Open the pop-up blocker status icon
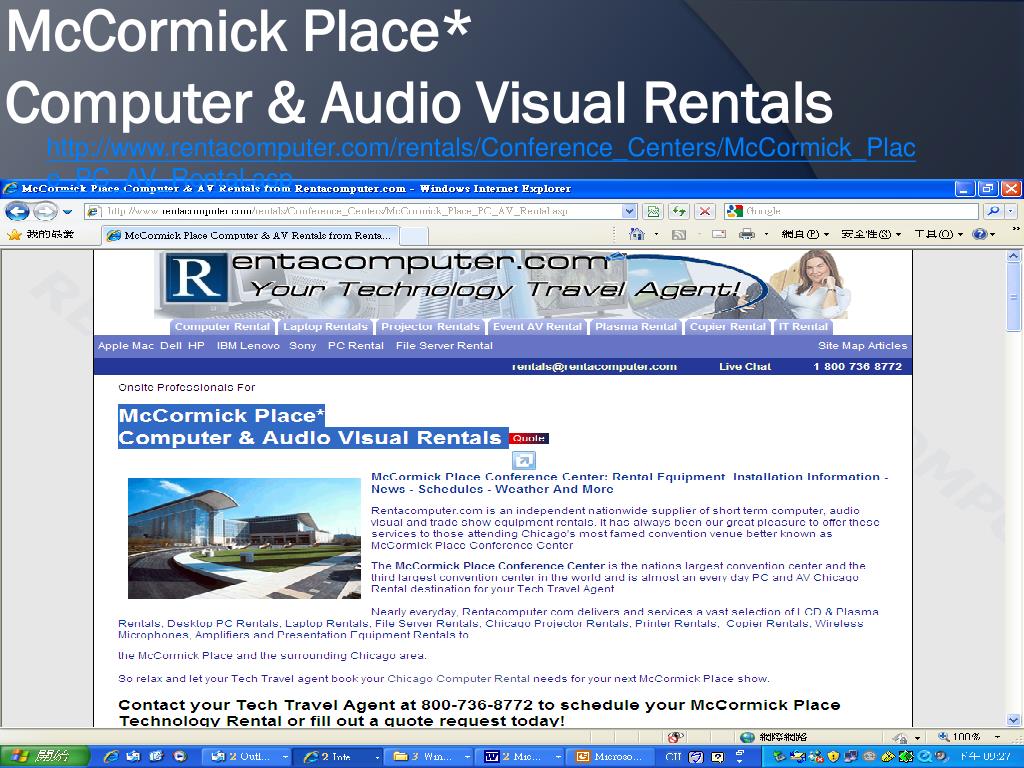Image resolution: width=1024 pixels, height=768 pixels. tap(675, 737)
